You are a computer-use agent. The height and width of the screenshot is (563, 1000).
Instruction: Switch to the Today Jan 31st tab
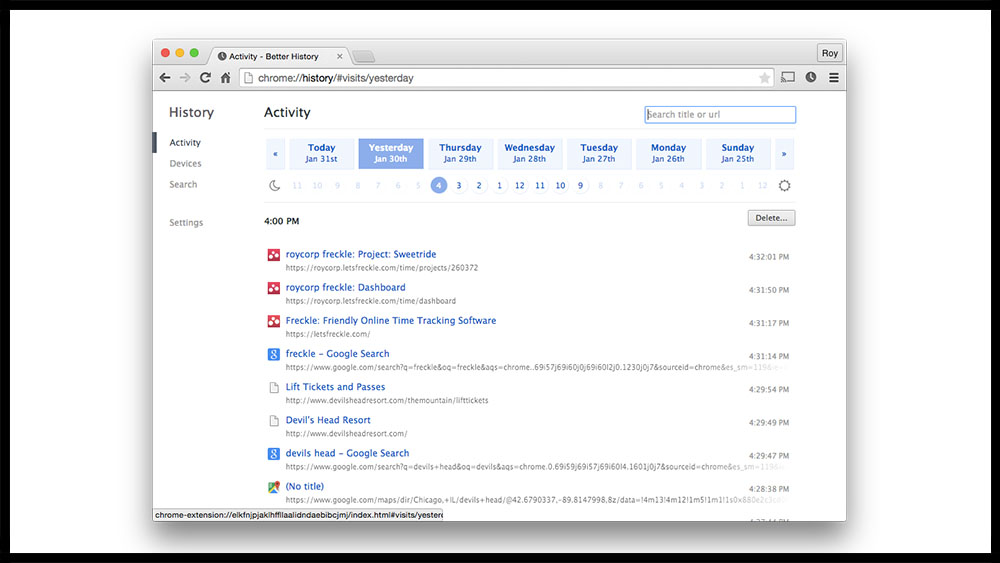click(x=322, y=153)
